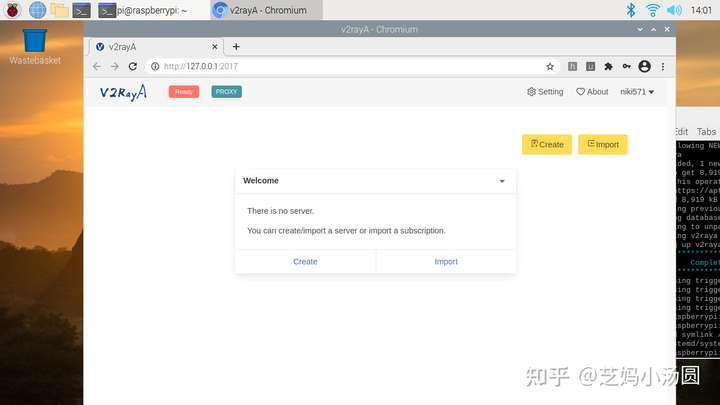The image size is (720, 405).
Task: Open the Extensions puzzle menu
Action: [x=608, y=67]
